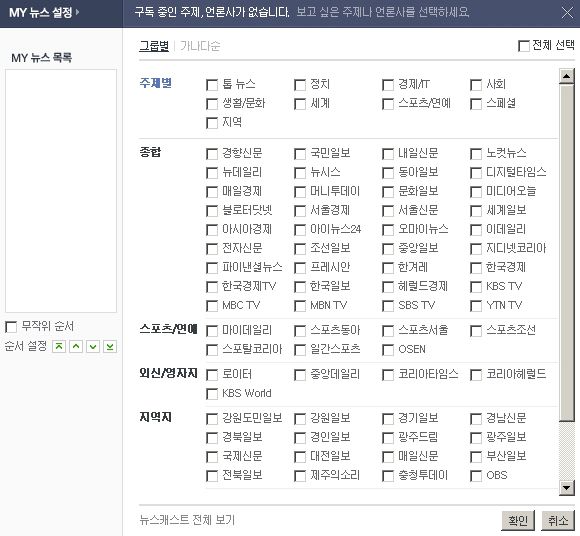Select 블로터닷넷 checkbox
Screen dimensions: 580x536
[212, 211]
